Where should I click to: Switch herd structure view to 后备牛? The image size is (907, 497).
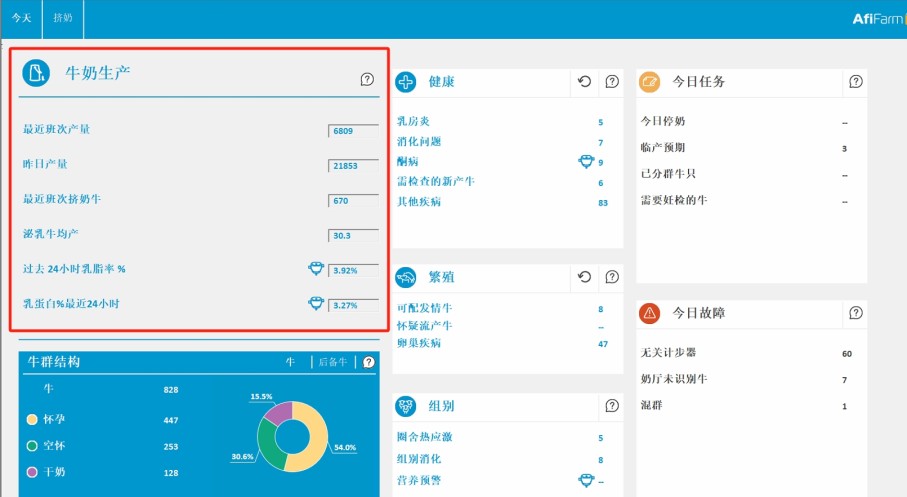coord(332,362)
